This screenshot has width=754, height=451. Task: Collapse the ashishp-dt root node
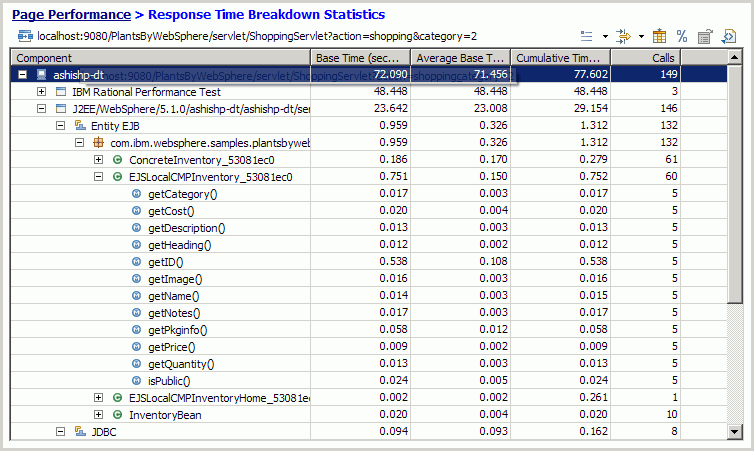(x=22, y=75)
